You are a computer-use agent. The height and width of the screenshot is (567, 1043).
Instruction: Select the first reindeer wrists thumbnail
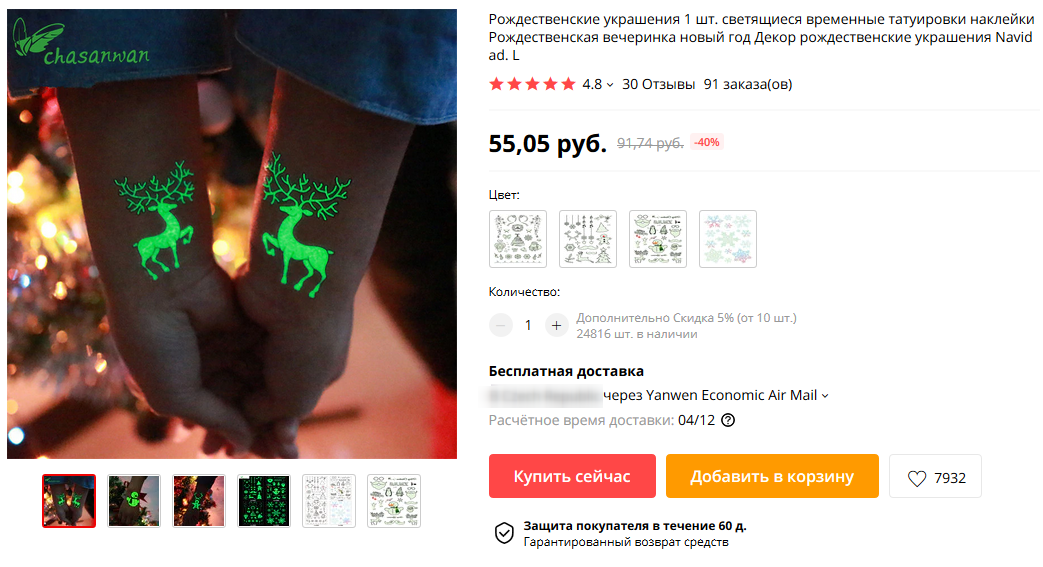pyautogui.click(x=69, y=501)
